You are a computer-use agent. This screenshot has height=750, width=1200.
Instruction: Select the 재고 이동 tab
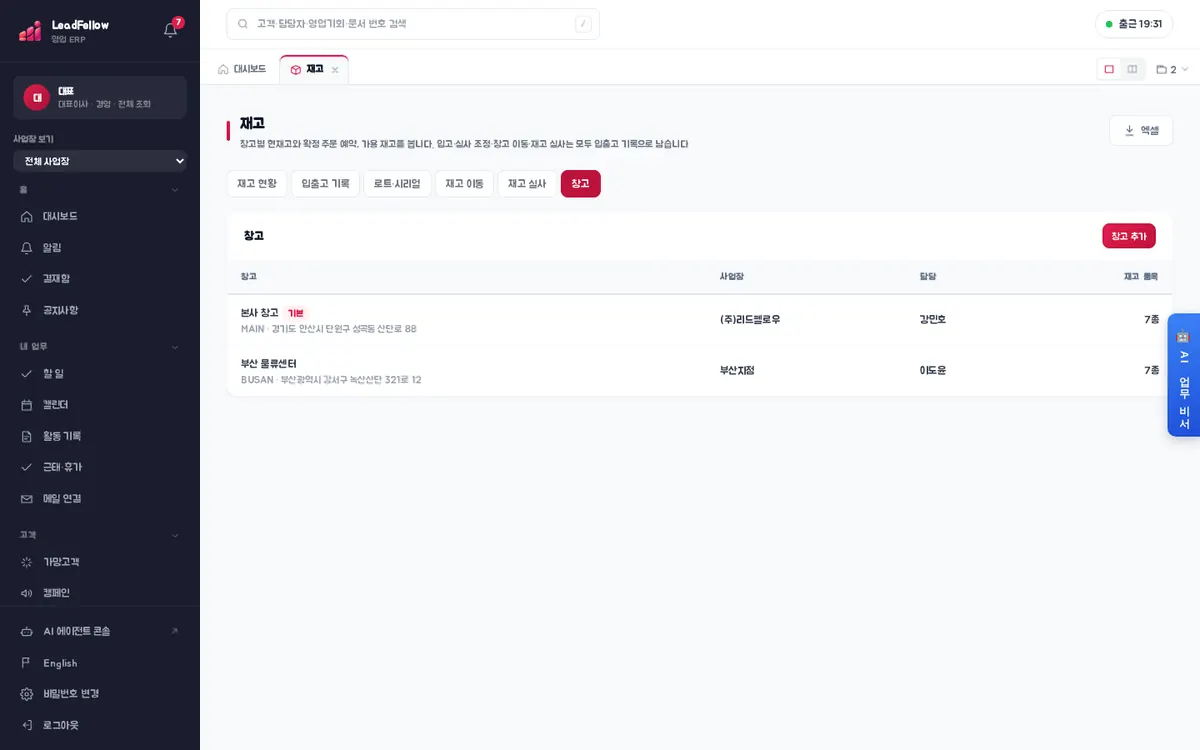click(x=464, y=184)
